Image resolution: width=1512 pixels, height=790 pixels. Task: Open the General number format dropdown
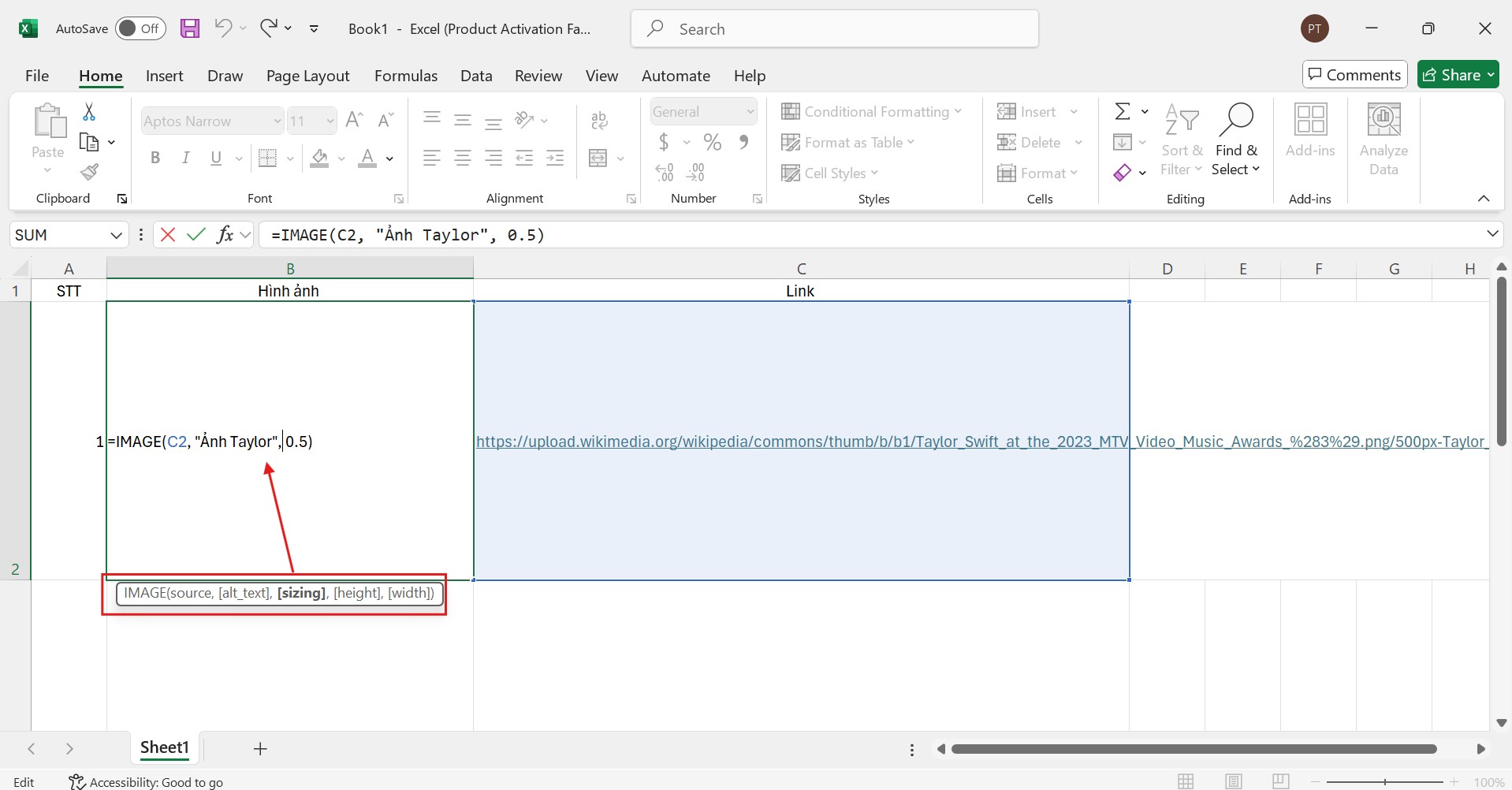pyautogui.click(x=750, y=111)
